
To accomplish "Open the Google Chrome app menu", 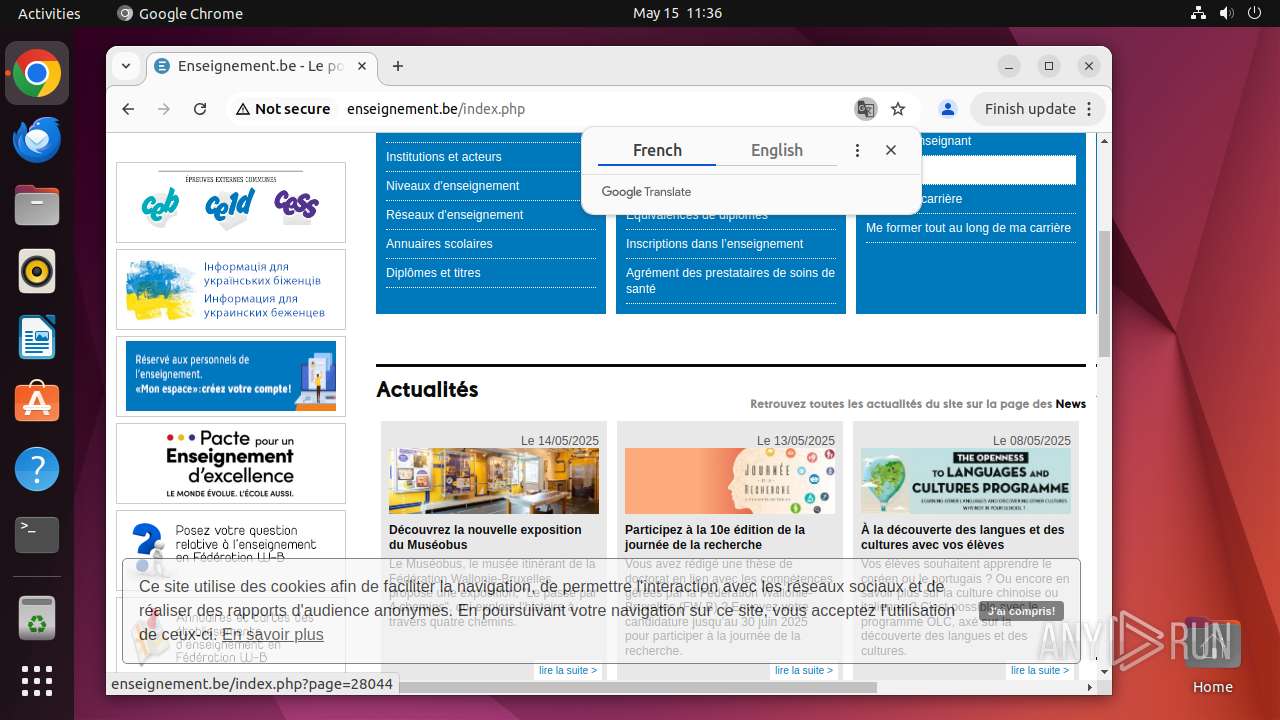I will (x=180, y=13).
